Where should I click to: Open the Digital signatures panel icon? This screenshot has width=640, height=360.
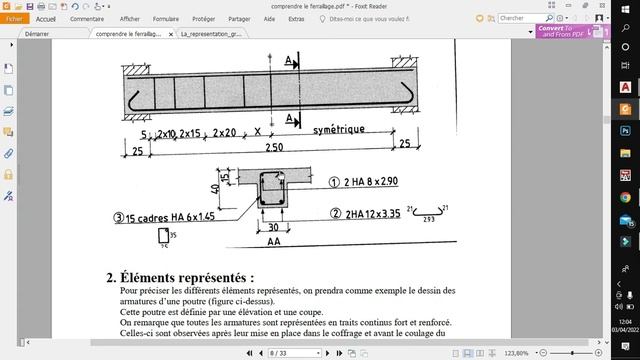pyautogui.click(x=8, y=196)
